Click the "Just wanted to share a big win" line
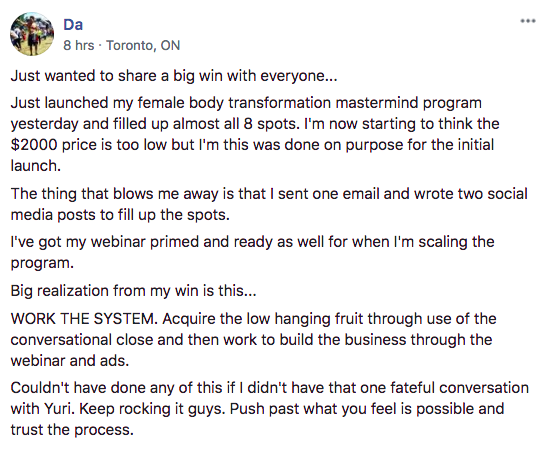Viewport: 542px width, 455px height. click(x=174, y=76)
